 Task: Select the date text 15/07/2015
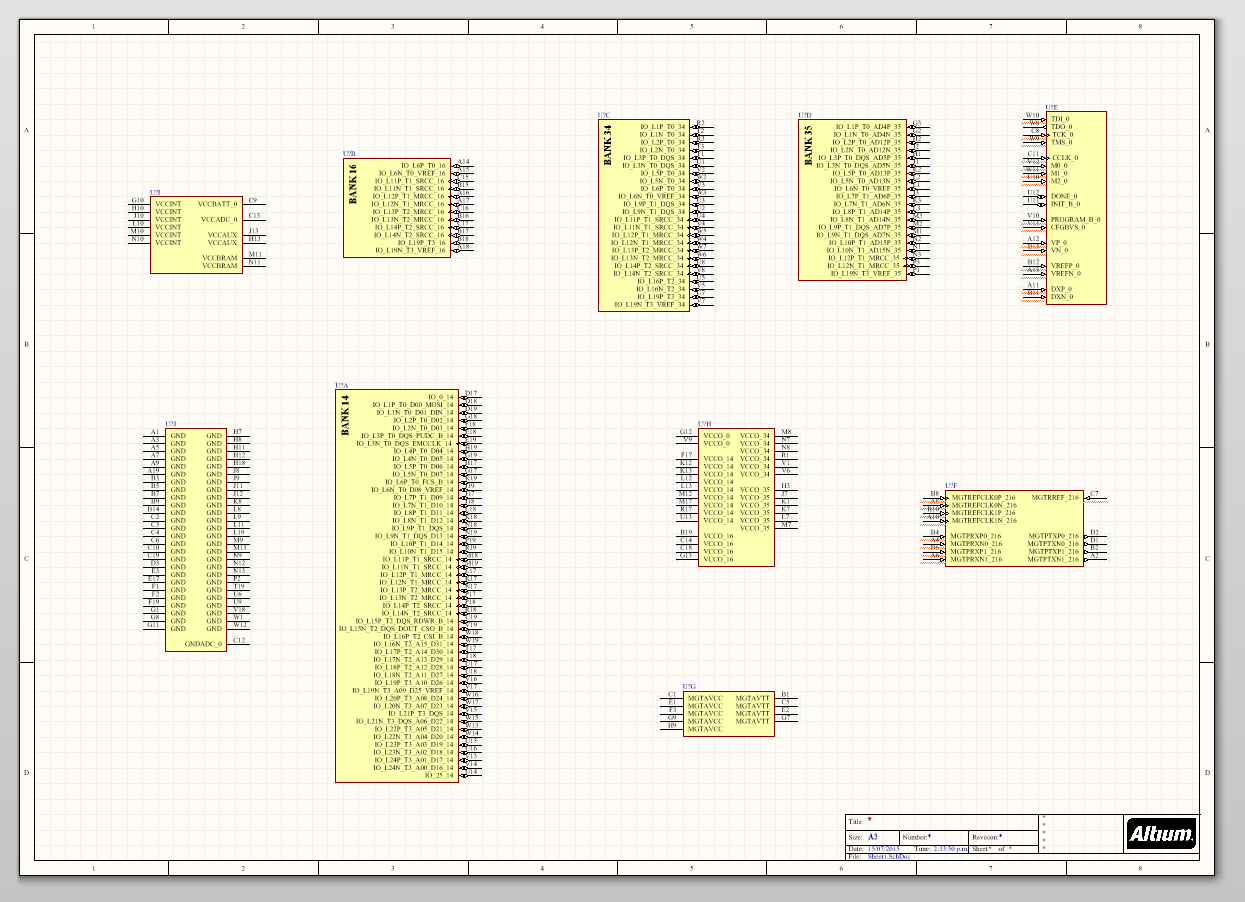pos(883,848)
